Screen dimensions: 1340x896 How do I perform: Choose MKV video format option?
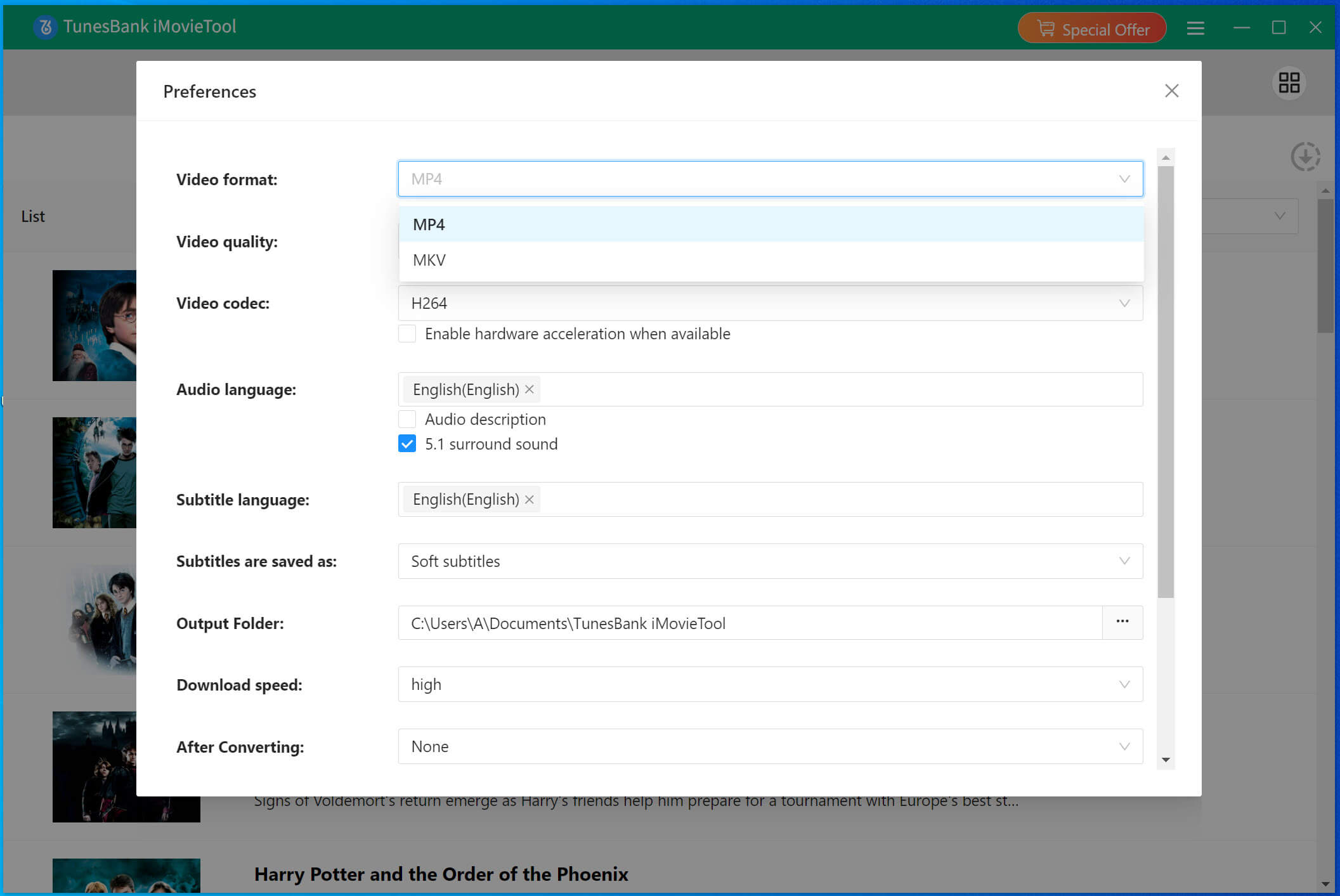(771, 260)
